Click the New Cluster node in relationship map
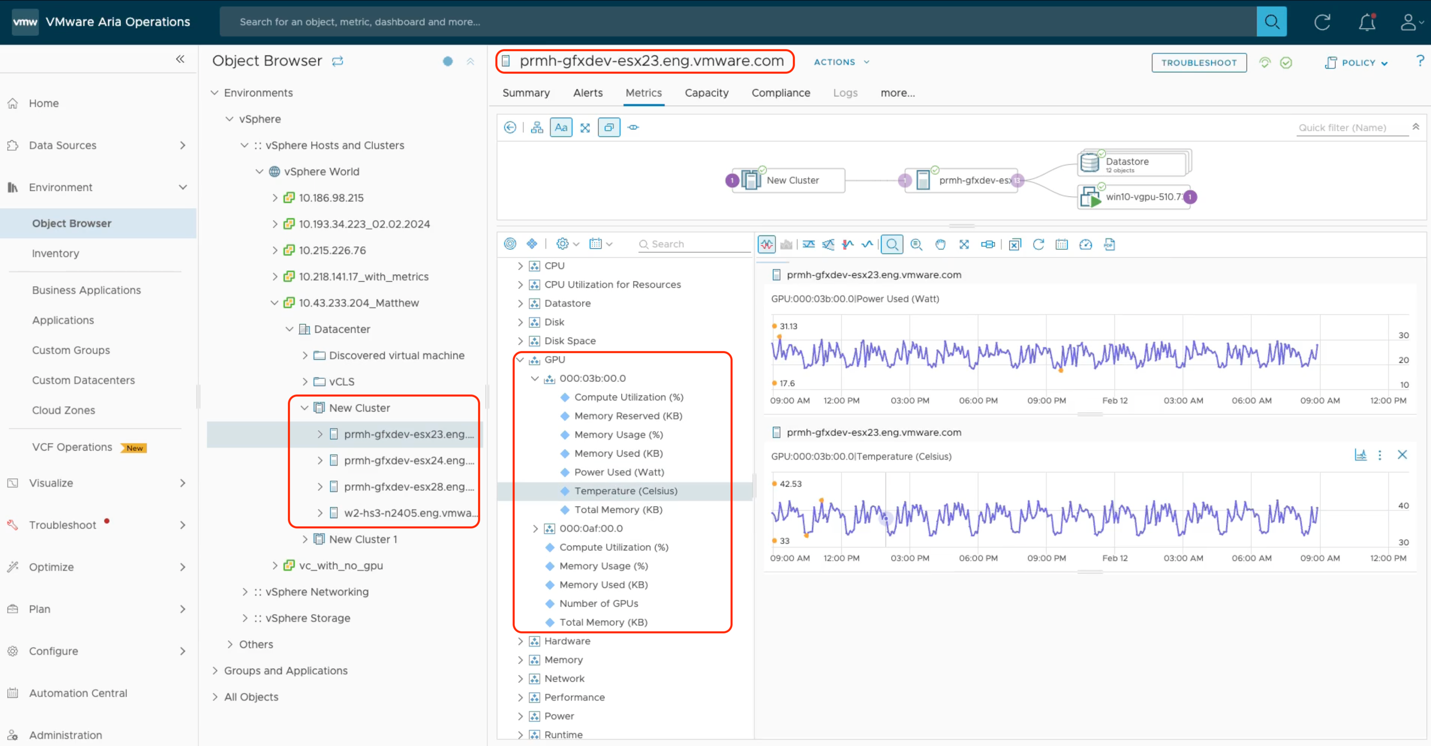 point(793,180)
